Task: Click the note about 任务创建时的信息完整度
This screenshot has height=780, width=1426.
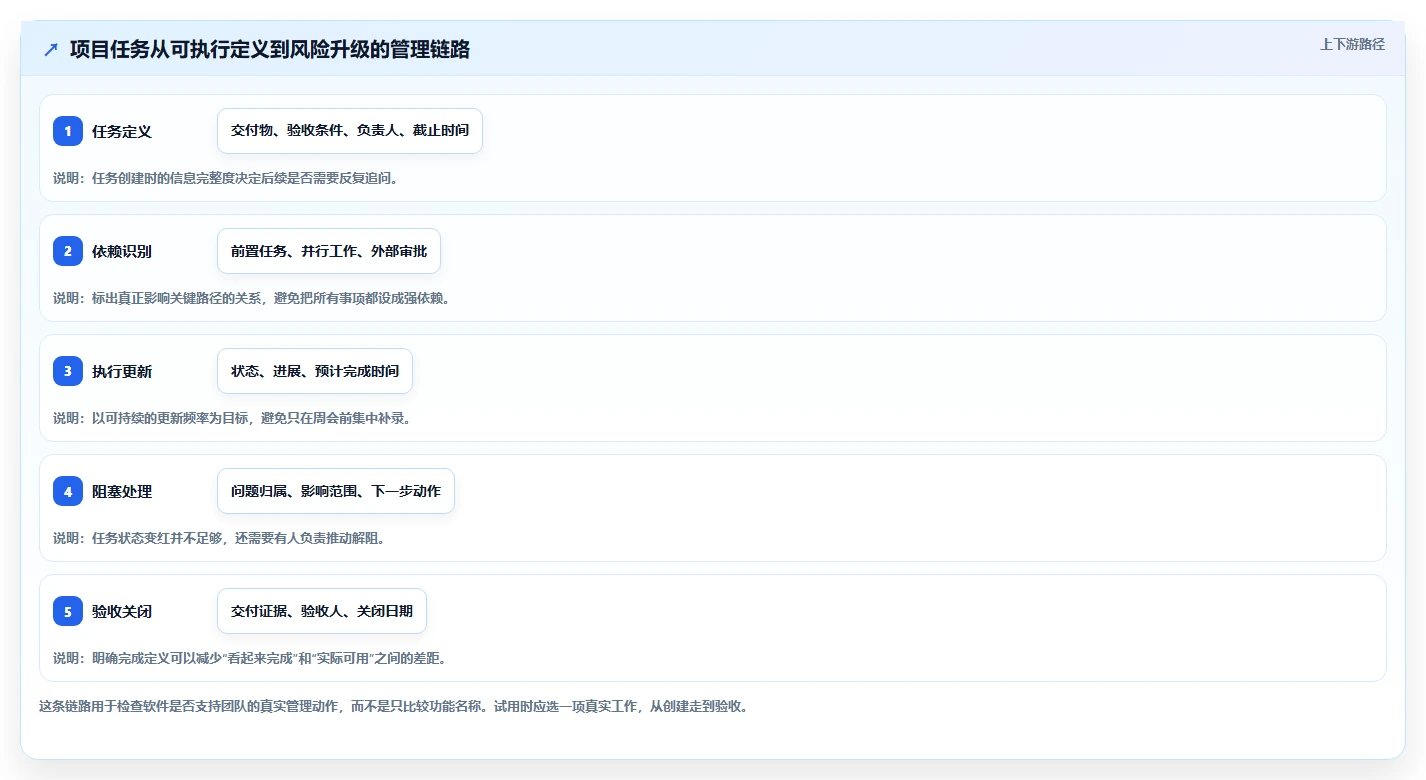Action: click(226, 178)
